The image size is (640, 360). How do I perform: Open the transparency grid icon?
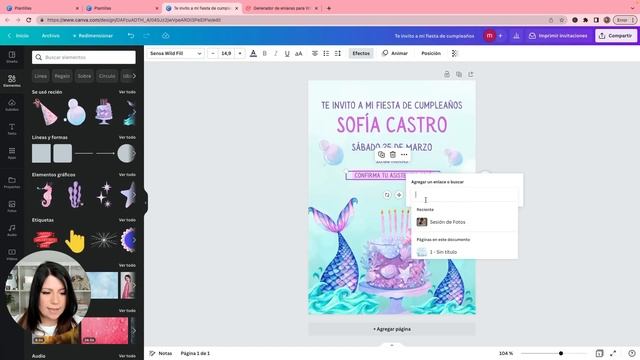(455, 53)
